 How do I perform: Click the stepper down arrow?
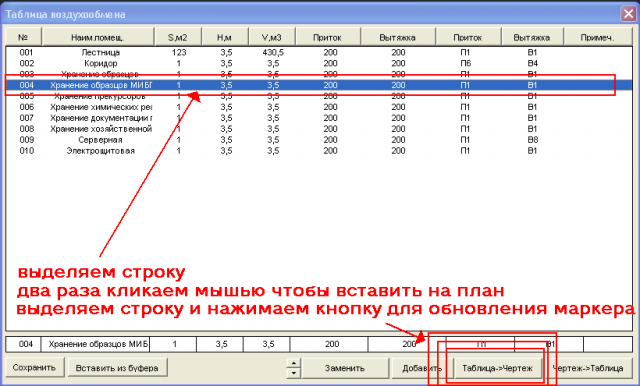tap(293, 373)
